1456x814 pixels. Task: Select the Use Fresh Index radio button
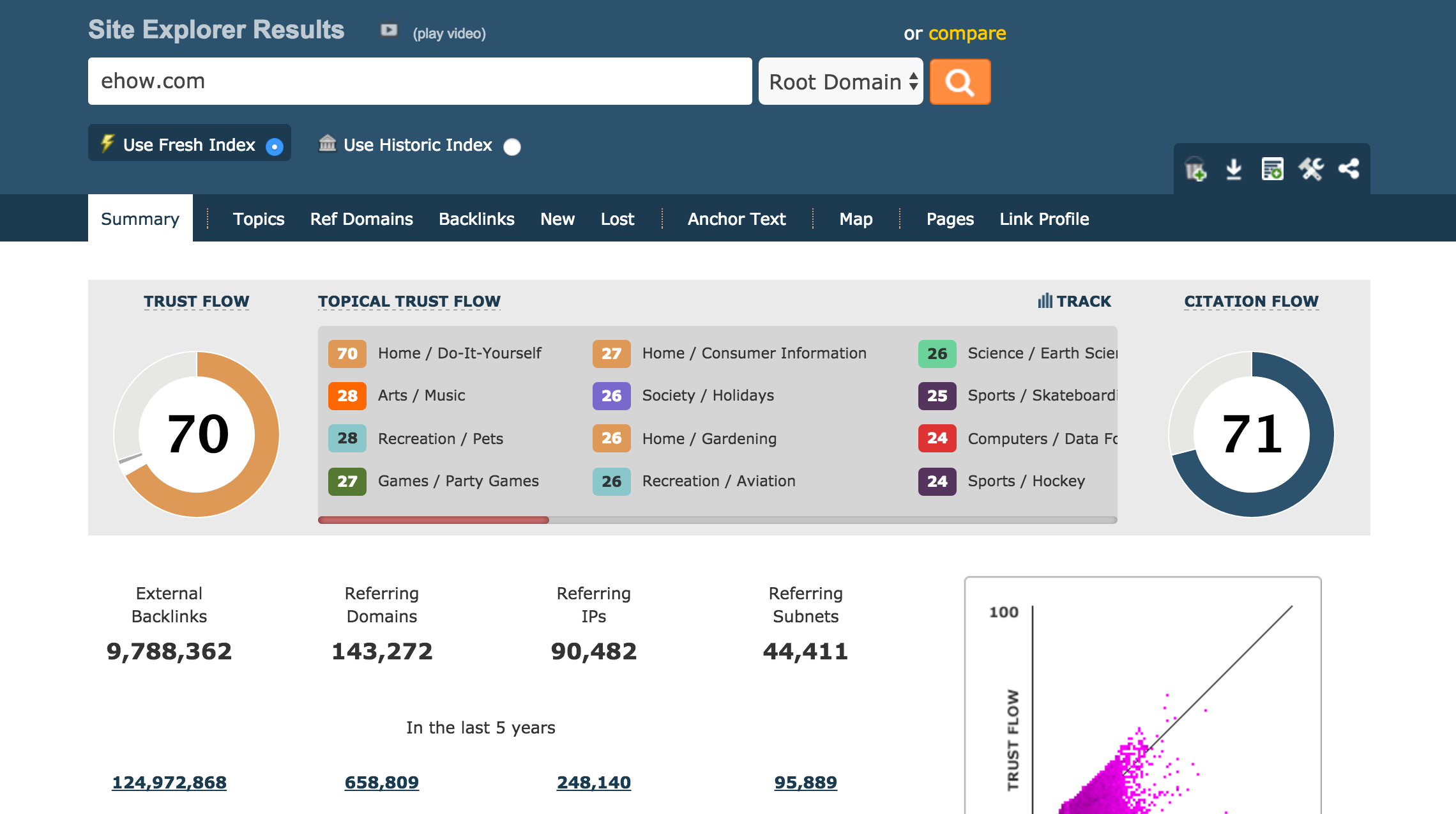tap(275, 147)
